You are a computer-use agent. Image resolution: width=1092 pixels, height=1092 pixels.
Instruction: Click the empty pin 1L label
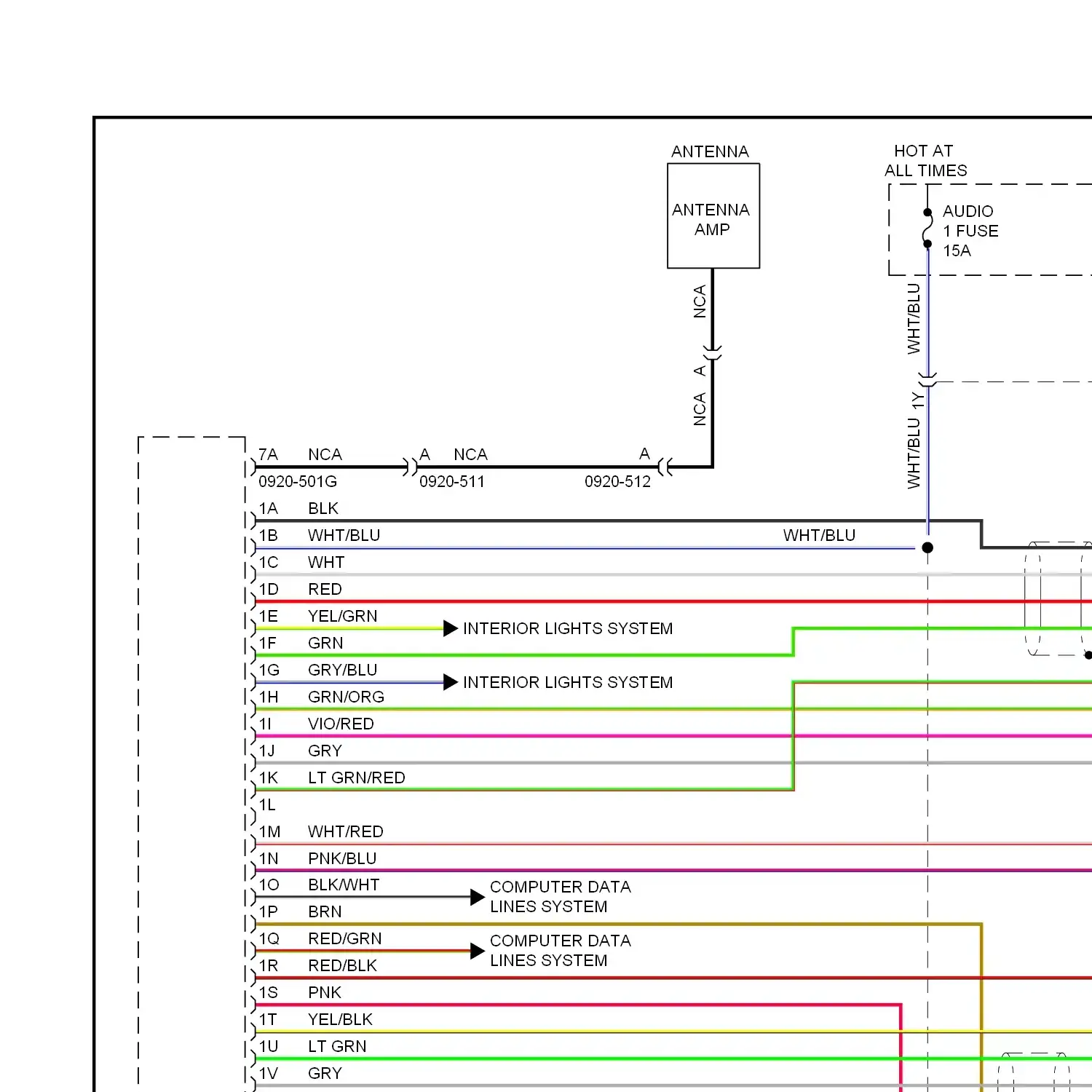coord(267,804)
